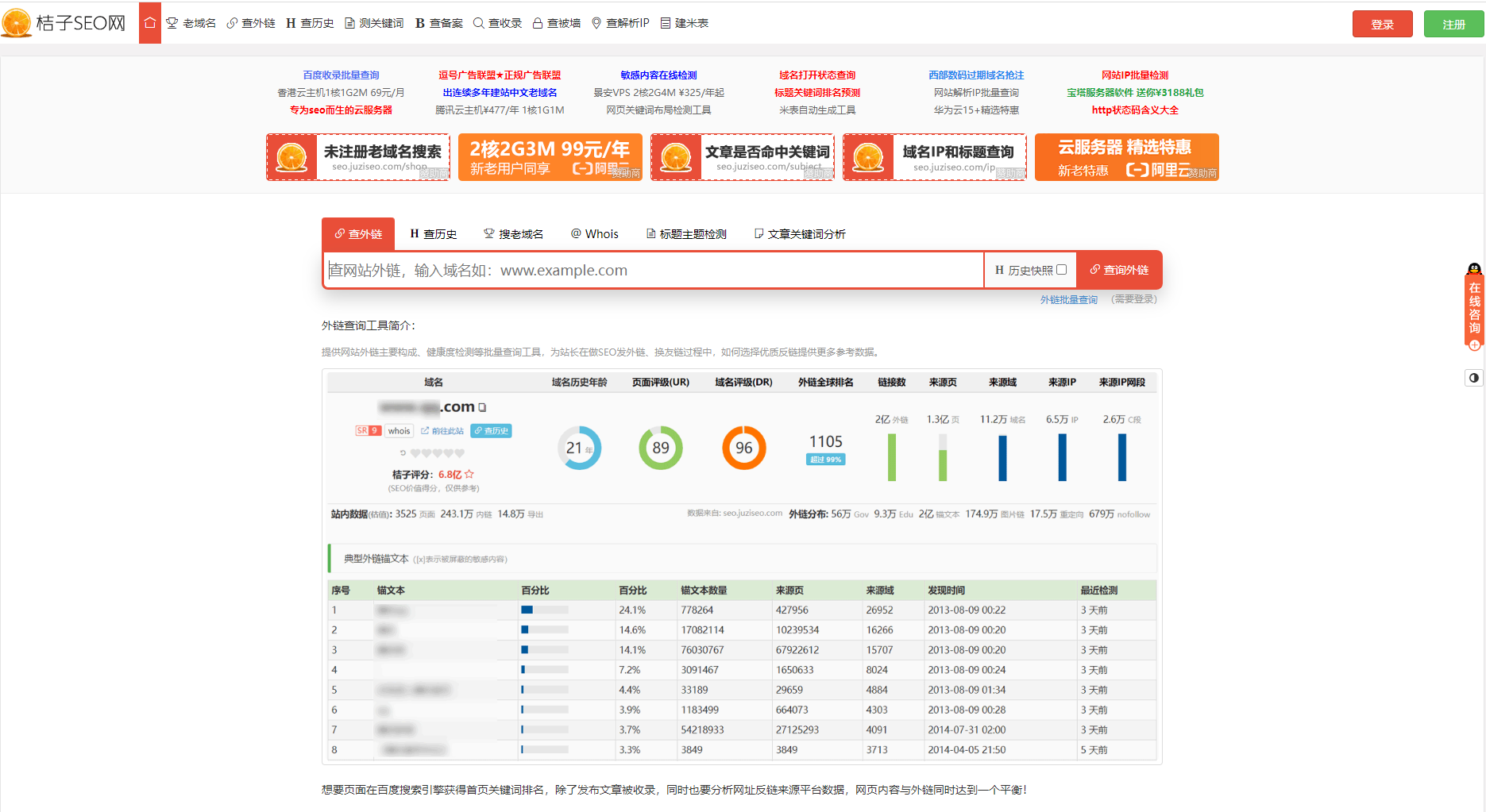Open the 外链批量查询 link
1486x812 pixels.
click(x=1068, y=299)
